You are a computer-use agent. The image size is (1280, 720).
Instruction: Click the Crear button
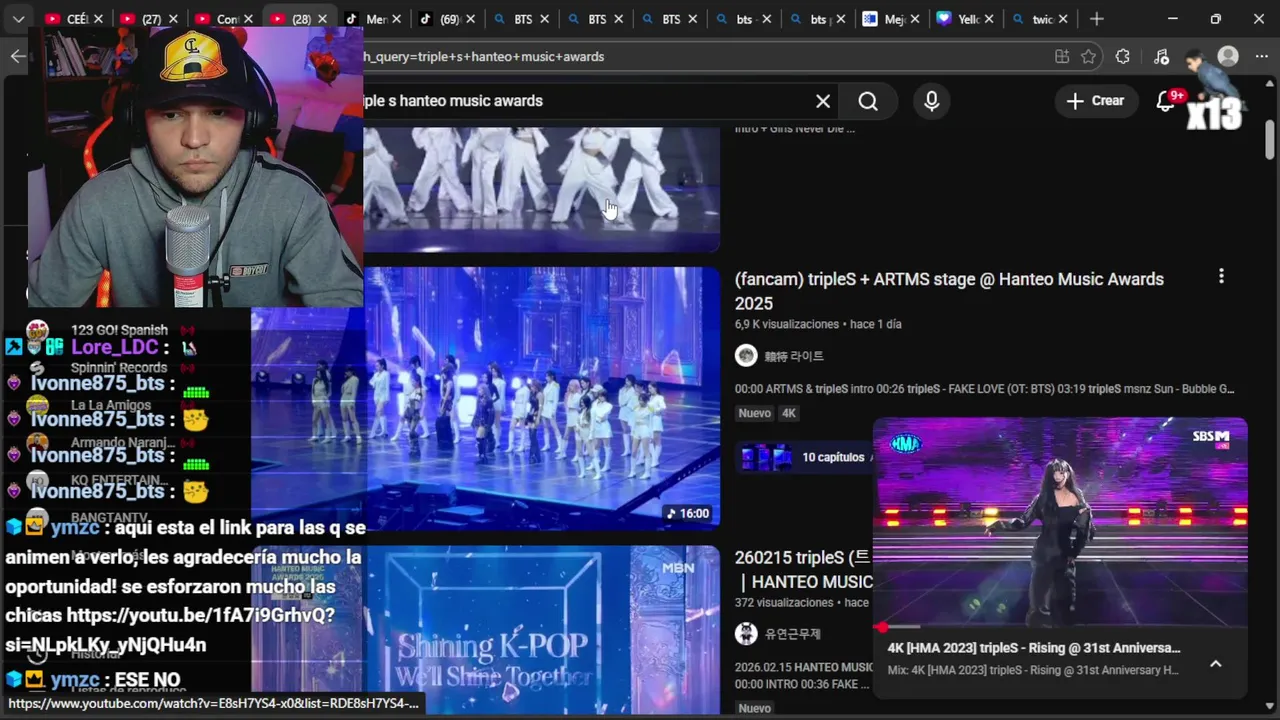[1096, 101]
